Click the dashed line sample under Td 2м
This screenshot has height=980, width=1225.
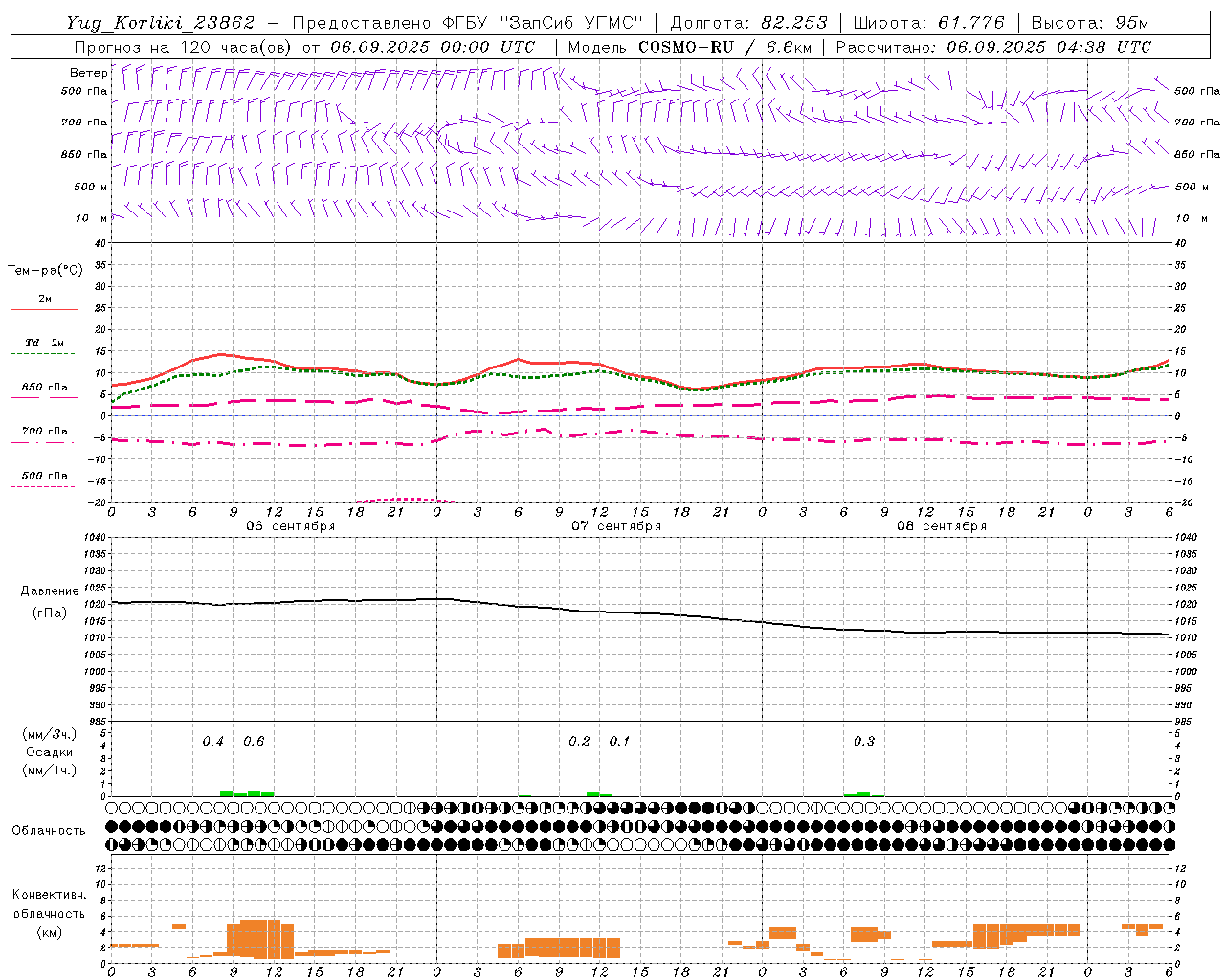[43, 354]
